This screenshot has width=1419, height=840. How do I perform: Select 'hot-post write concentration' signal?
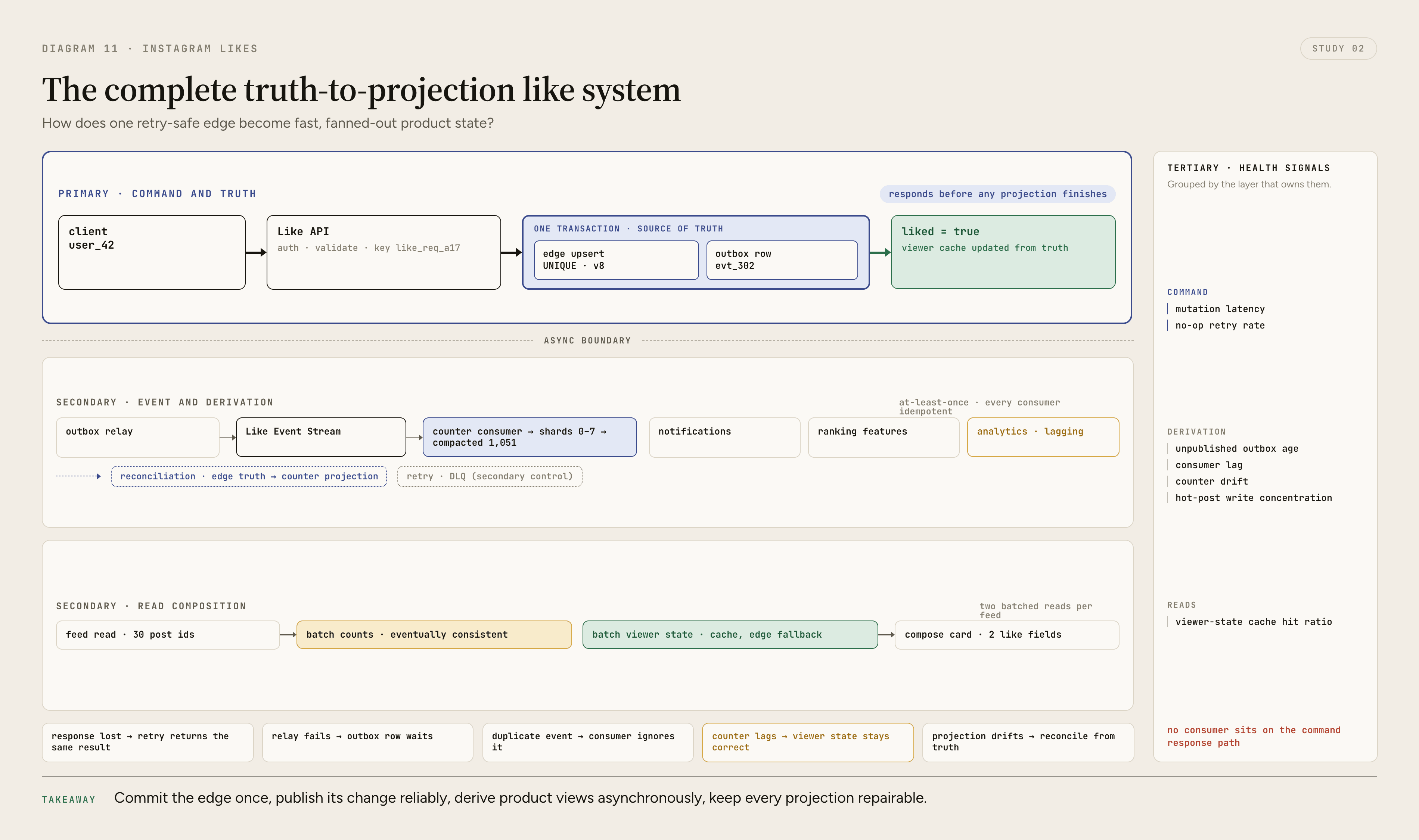[1254, 498]
